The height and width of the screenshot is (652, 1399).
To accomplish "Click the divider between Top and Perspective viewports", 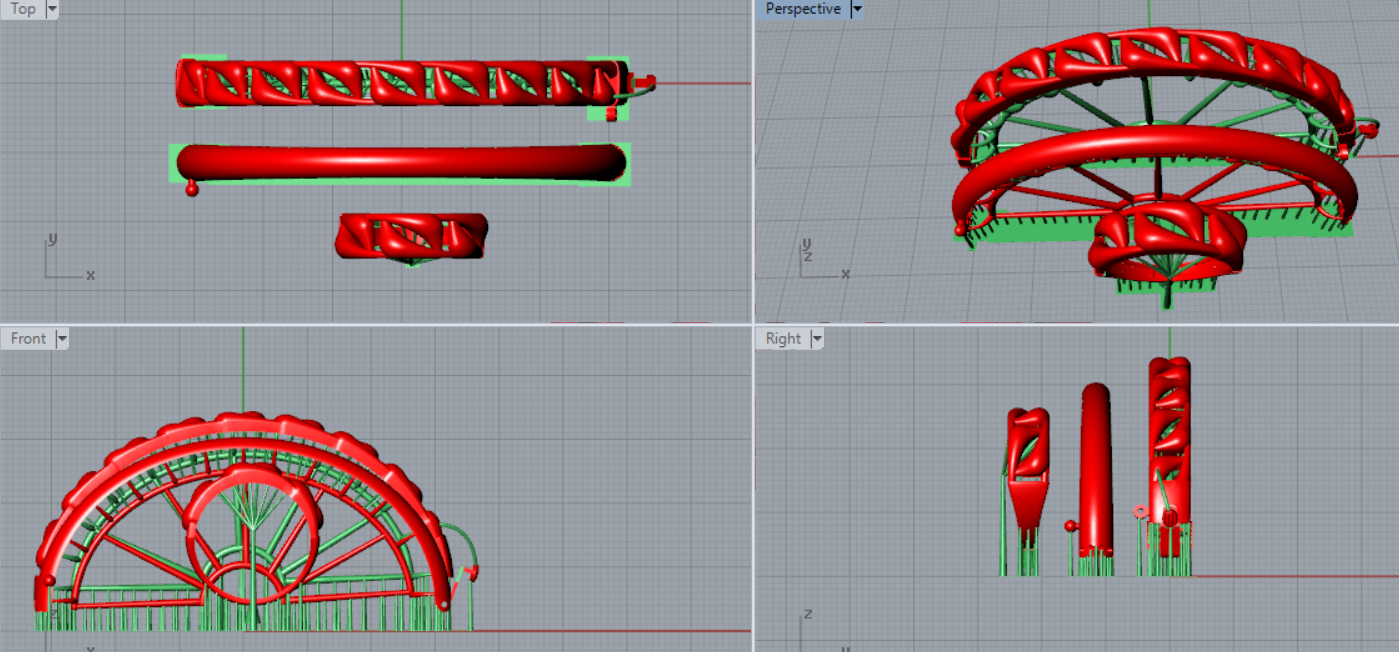I will (x=752, y=160).
